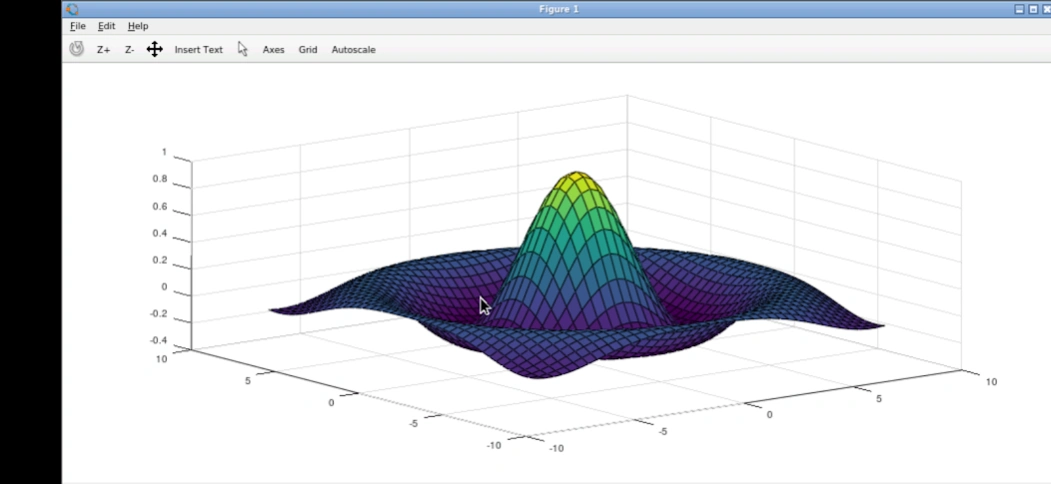Toggle the Grid display
Image resolution: width=1051 pixels, height=484 pixels.
click(x=308, y=49)
